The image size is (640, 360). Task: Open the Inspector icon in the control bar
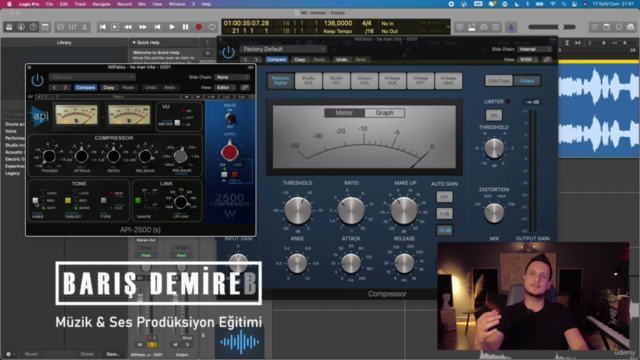21,27
